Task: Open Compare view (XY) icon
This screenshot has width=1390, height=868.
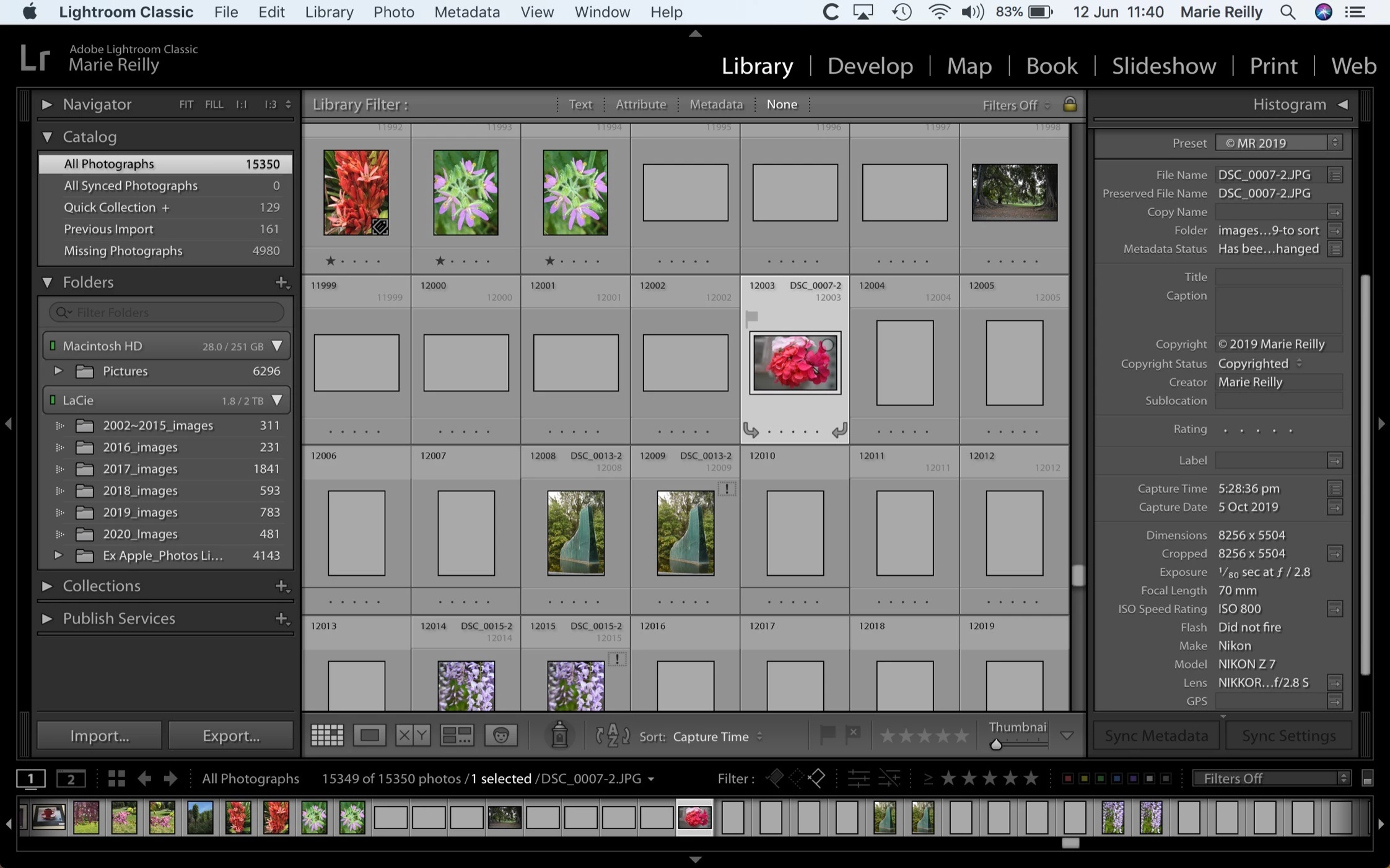Action: click(x=413, y=736)
